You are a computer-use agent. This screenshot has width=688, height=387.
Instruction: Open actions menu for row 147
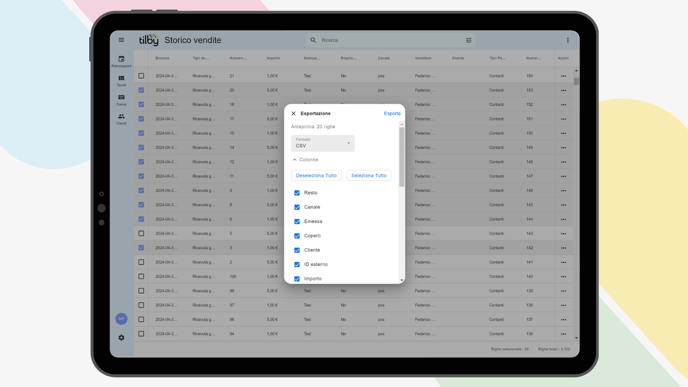point(563,176)
